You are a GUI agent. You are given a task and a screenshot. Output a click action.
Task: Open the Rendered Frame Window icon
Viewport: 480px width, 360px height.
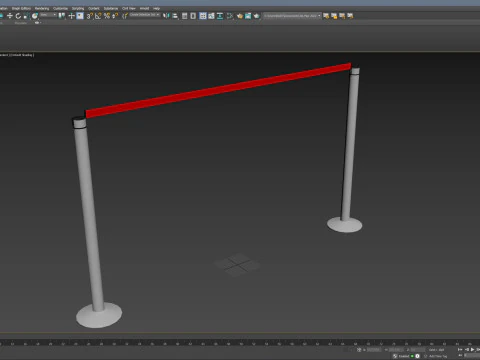(x=248, y=16)
